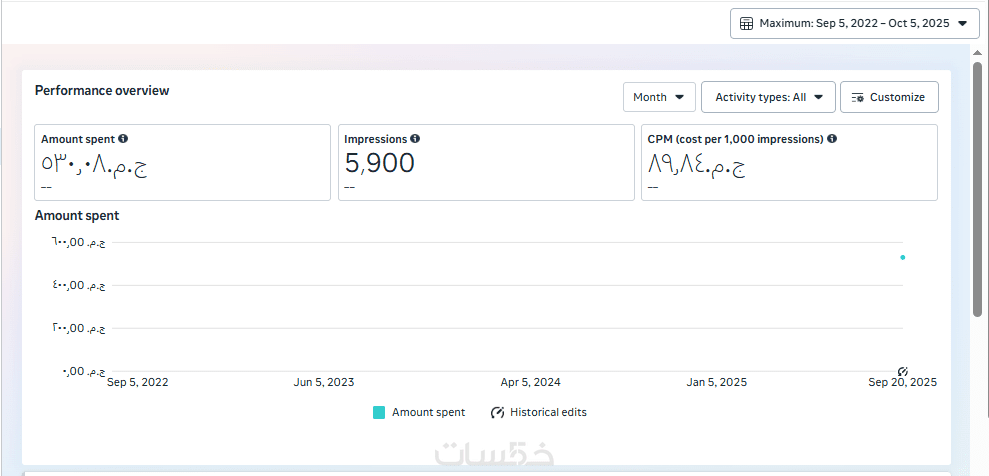Click the info icon beside the CPM label
This screenshot has height=476, width=989.
pyautogui.click(x=832, y=139)
